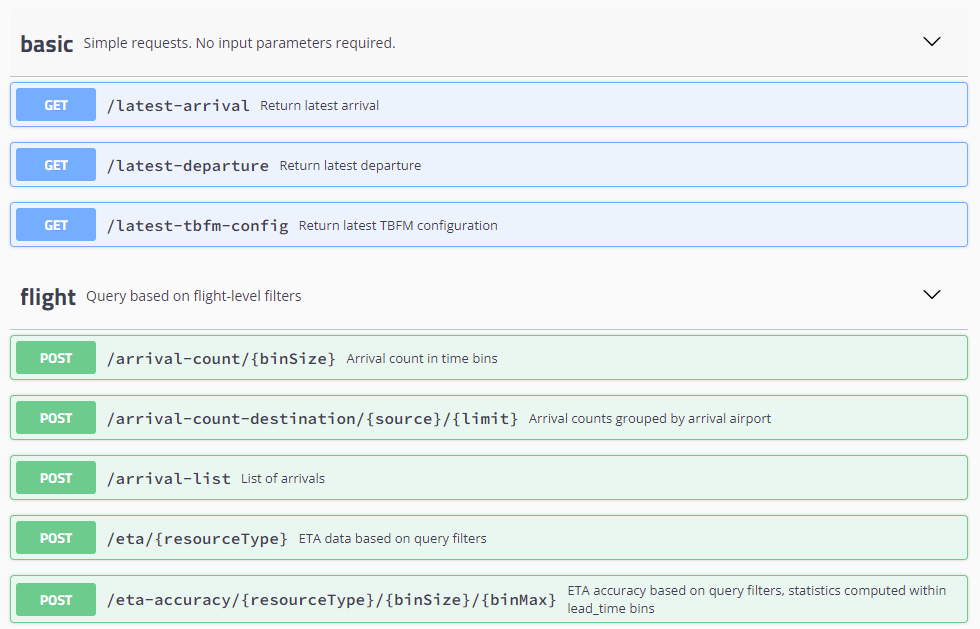The width and height of the screenshot is (980, 629).
Task: Open the /eta/{resourceType} endpoint path
Action: tap(197, 538)
